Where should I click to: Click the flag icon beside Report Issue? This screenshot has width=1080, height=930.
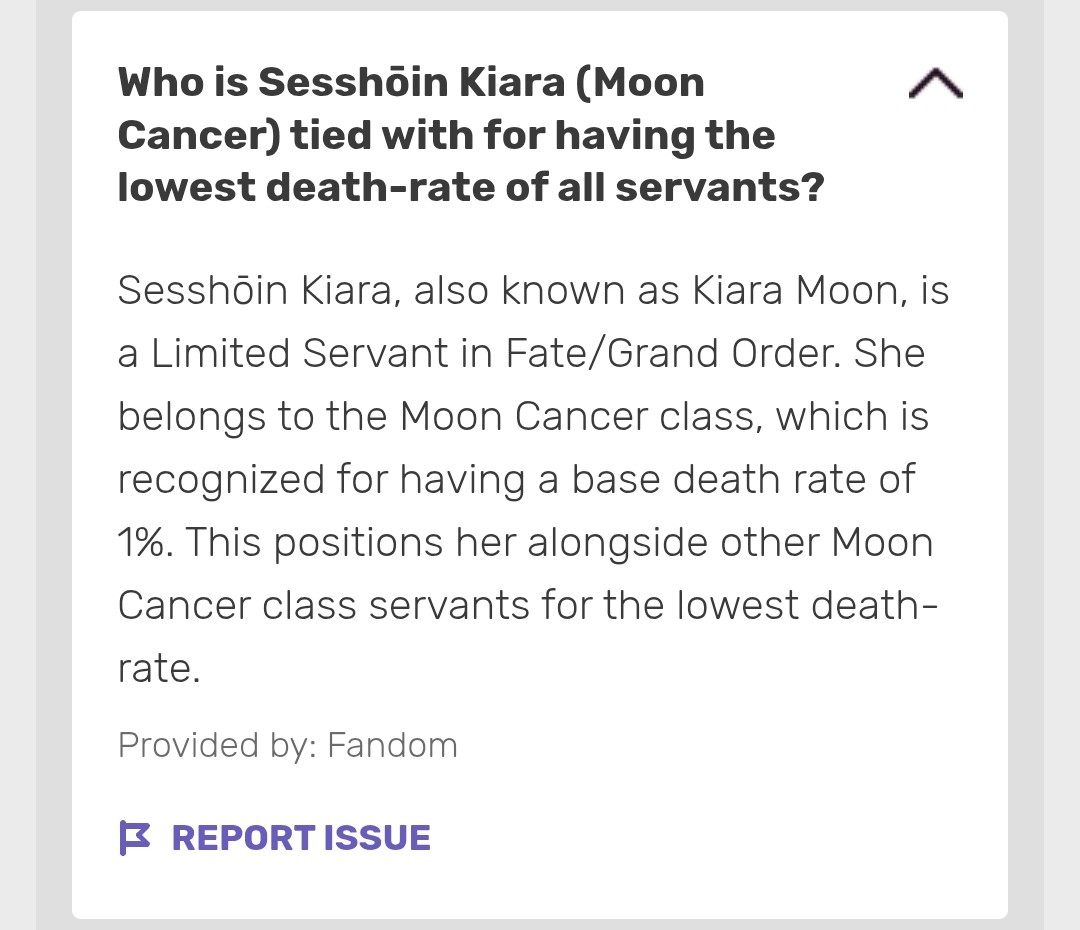click(135, 838)
